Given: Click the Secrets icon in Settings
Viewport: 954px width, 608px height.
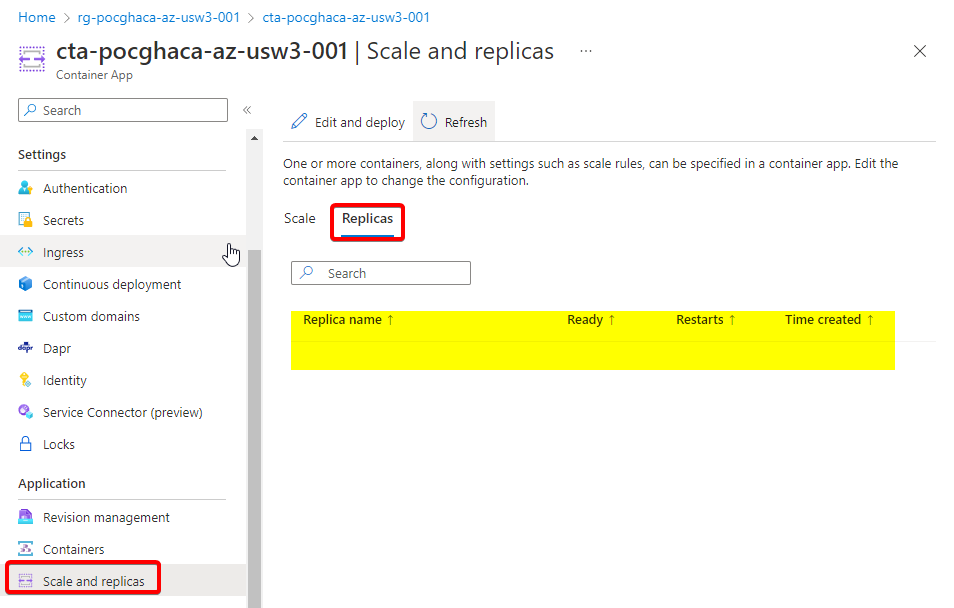Looking at the screenshot, I should [26, 220].
